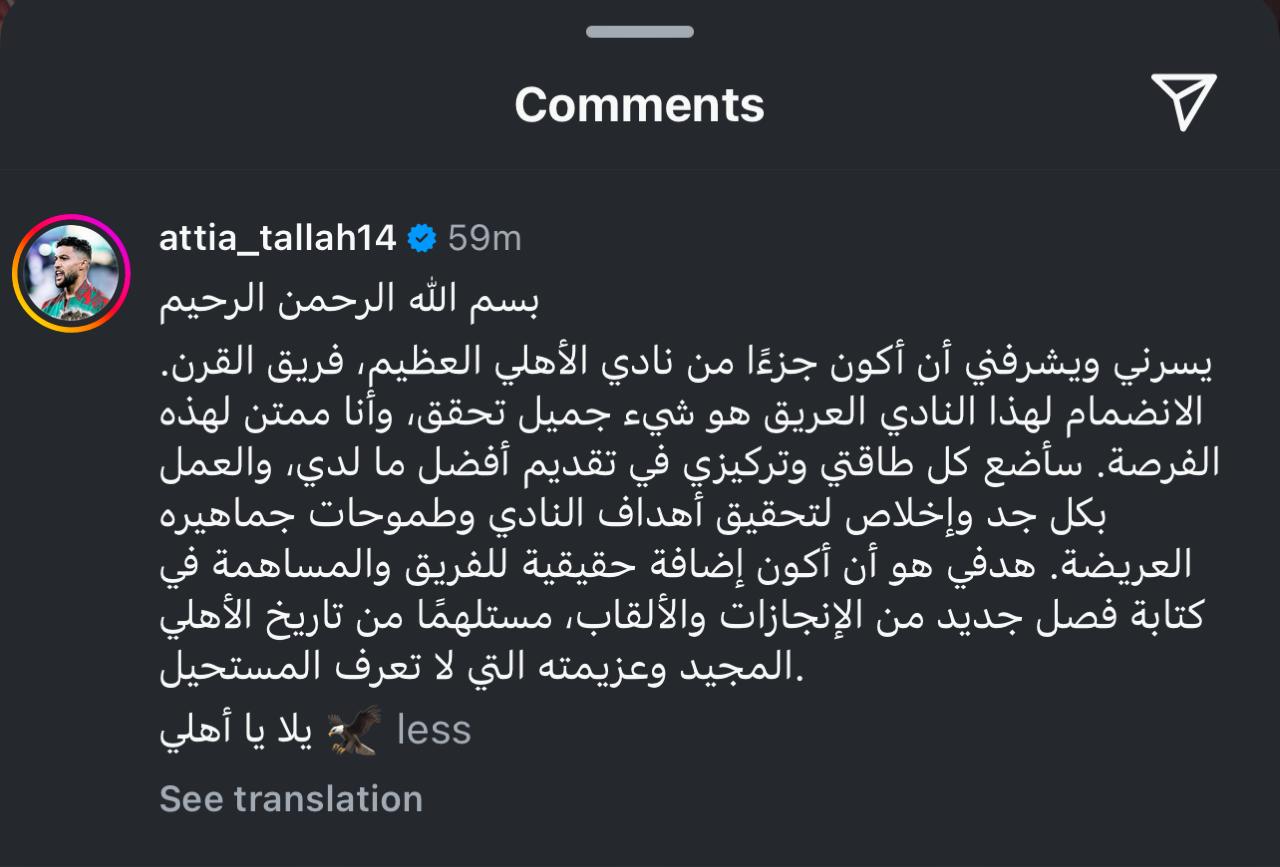1280x867 pixels.
Task: Tap the "يلا يا أهلي" text
Action: pos(237,732)
